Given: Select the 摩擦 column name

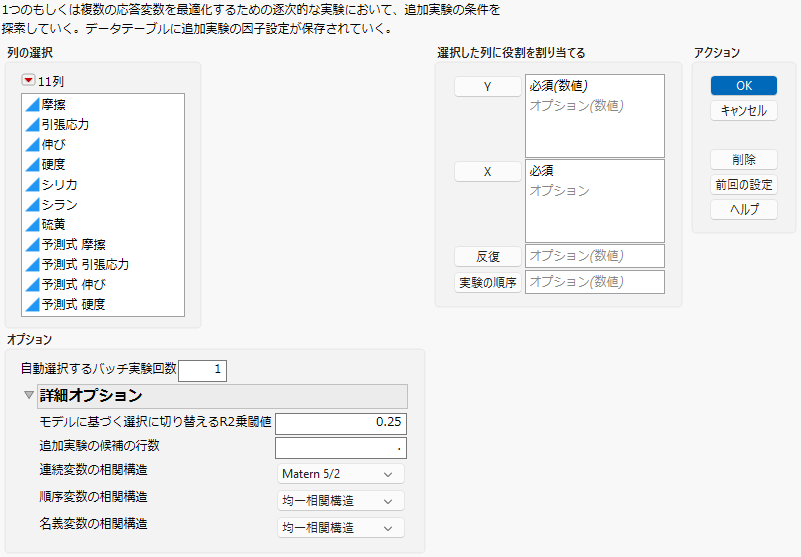Looking at the screenshot, I should tap(54, 105).
